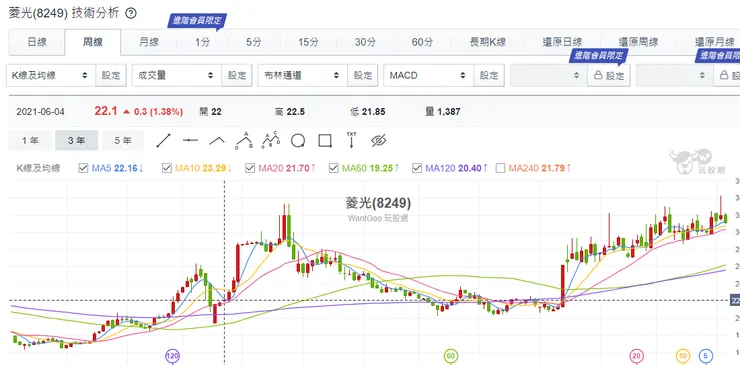
Task: Select the TXT text annotation tool
Action: point(352,140)
